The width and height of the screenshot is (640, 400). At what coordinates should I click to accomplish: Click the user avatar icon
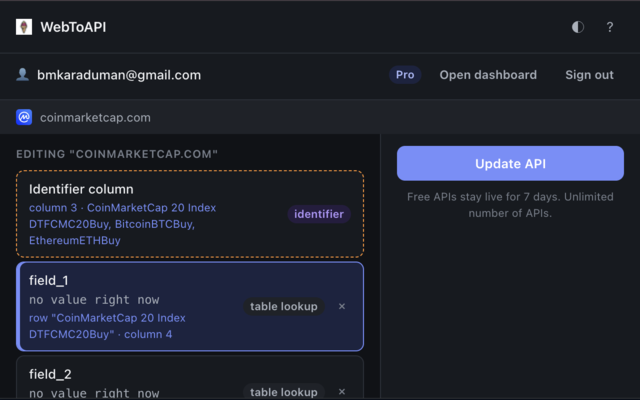[x=22, y=75]
